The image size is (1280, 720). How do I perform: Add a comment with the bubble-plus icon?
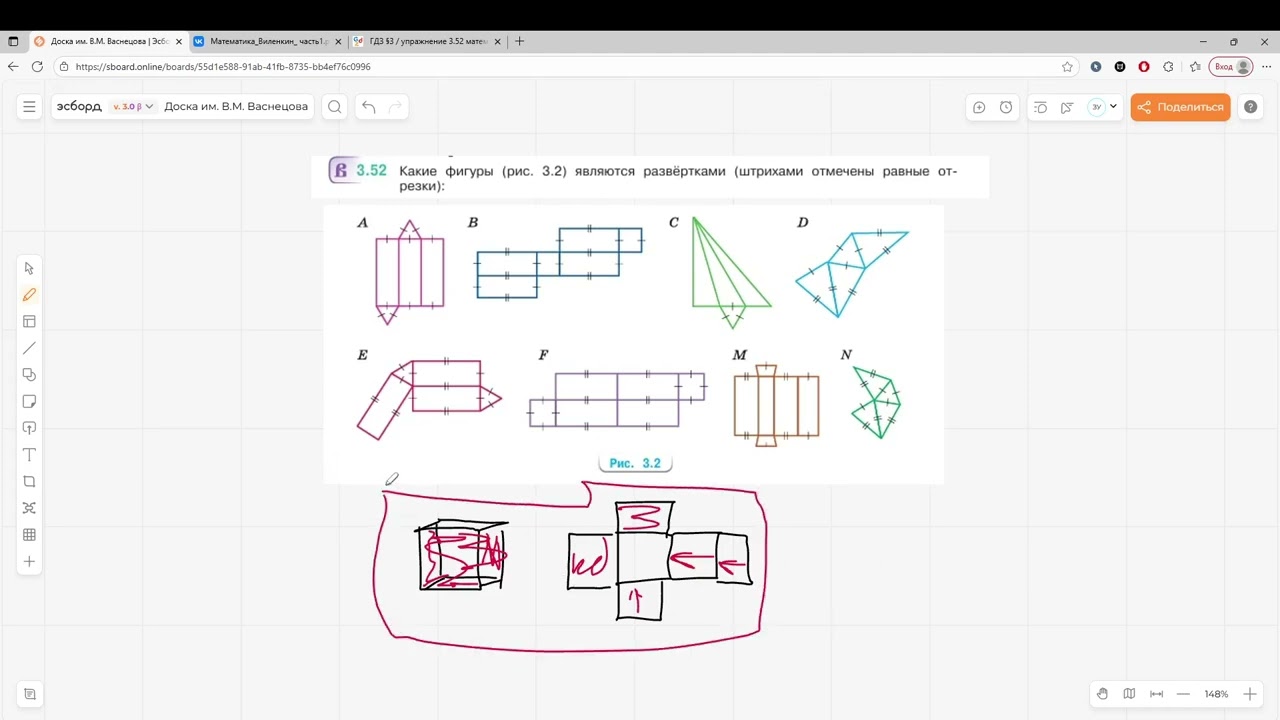tap(979, 107)
